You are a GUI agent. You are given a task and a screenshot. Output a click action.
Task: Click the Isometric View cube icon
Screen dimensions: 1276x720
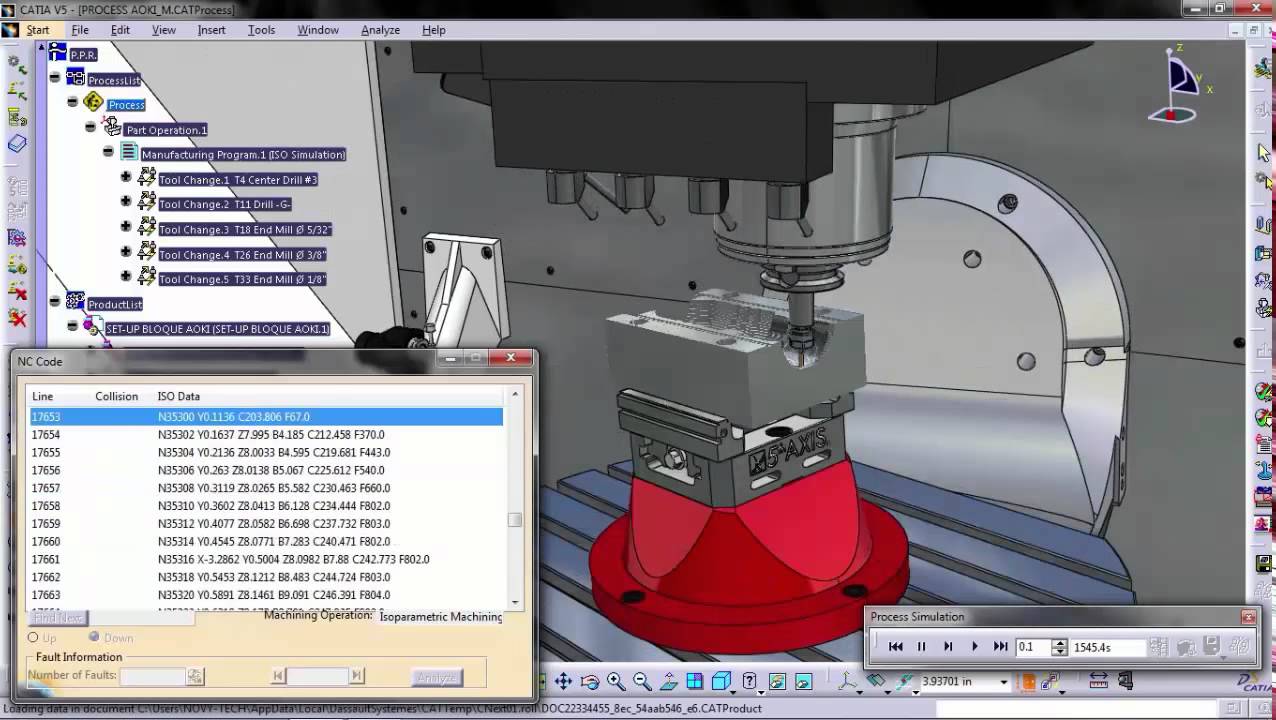coord(722,682)
